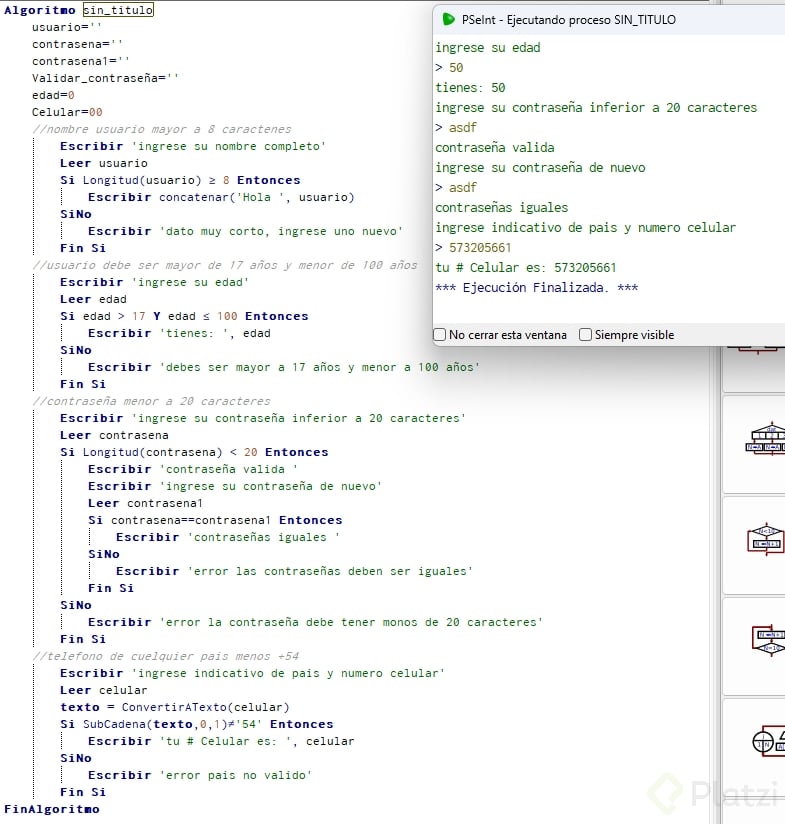Click the output line 'tienes: 50'
This screenshot has width=785, height=824.
[x=470, y=88]
